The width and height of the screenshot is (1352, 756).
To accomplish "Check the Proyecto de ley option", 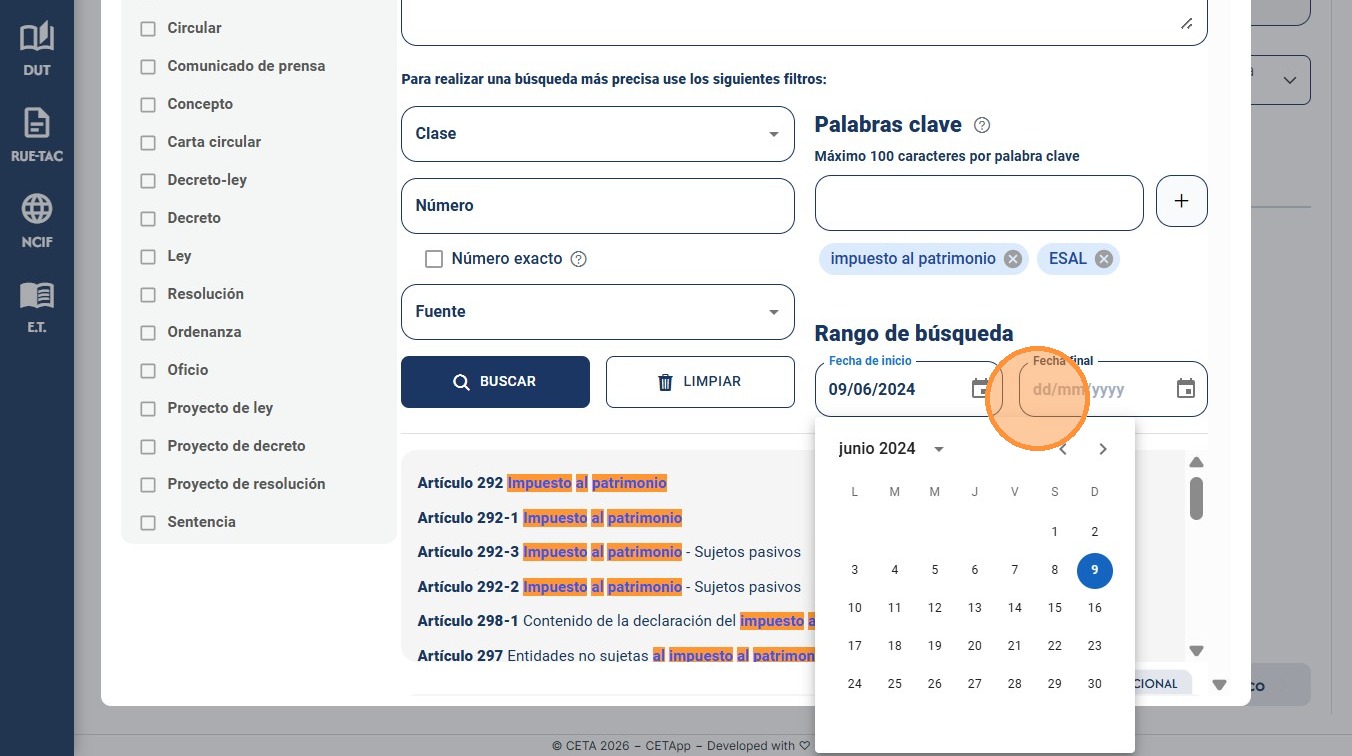I will (x=148, y=409).
